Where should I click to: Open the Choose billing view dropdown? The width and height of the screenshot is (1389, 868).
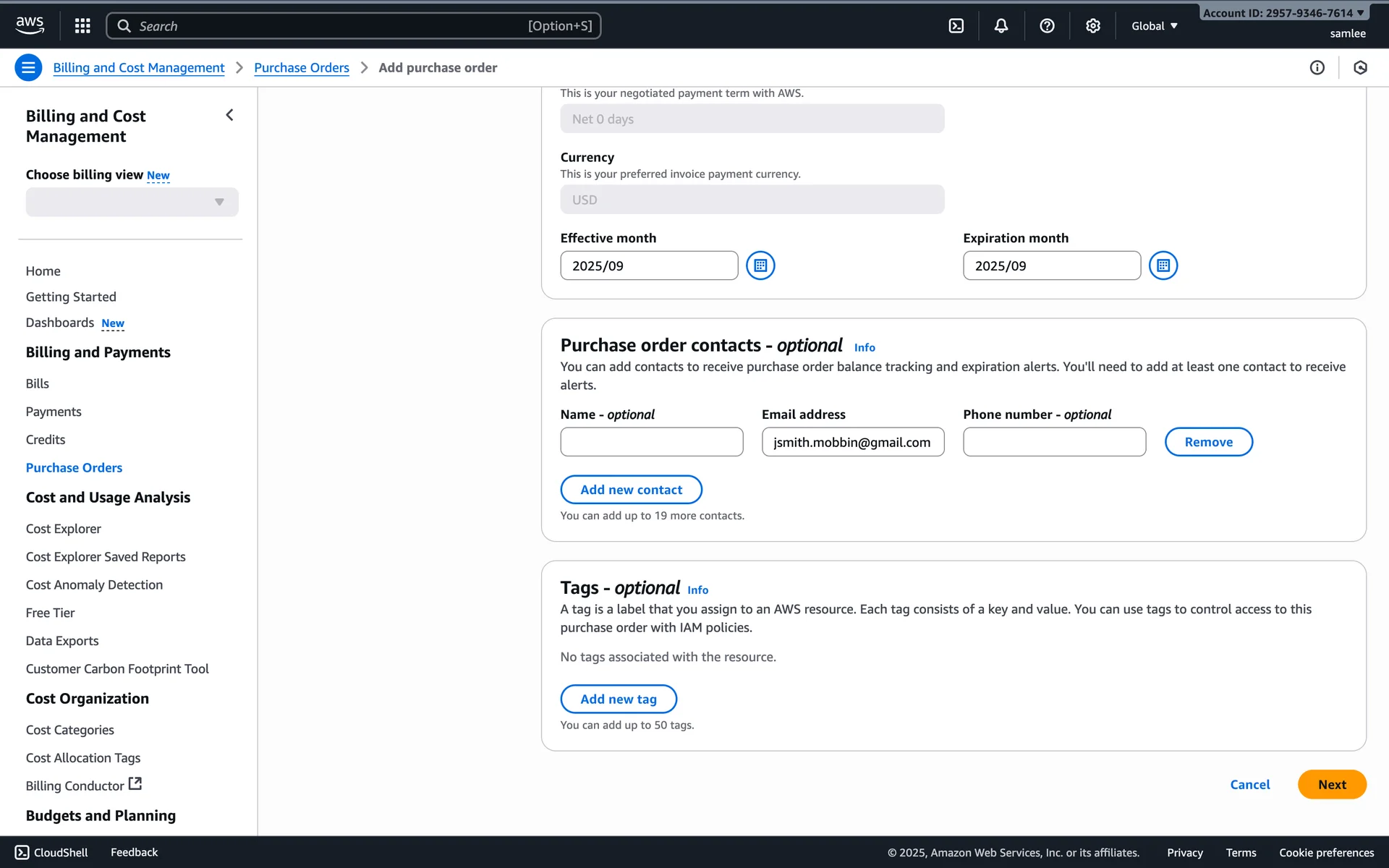click(132, 202)
